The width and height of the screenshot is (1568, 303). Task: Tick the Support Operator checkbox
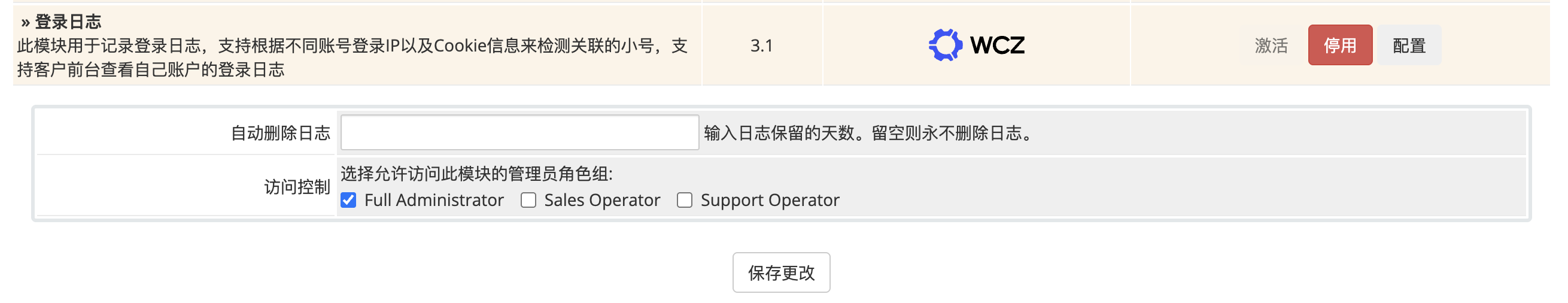(x=685, y=200)
